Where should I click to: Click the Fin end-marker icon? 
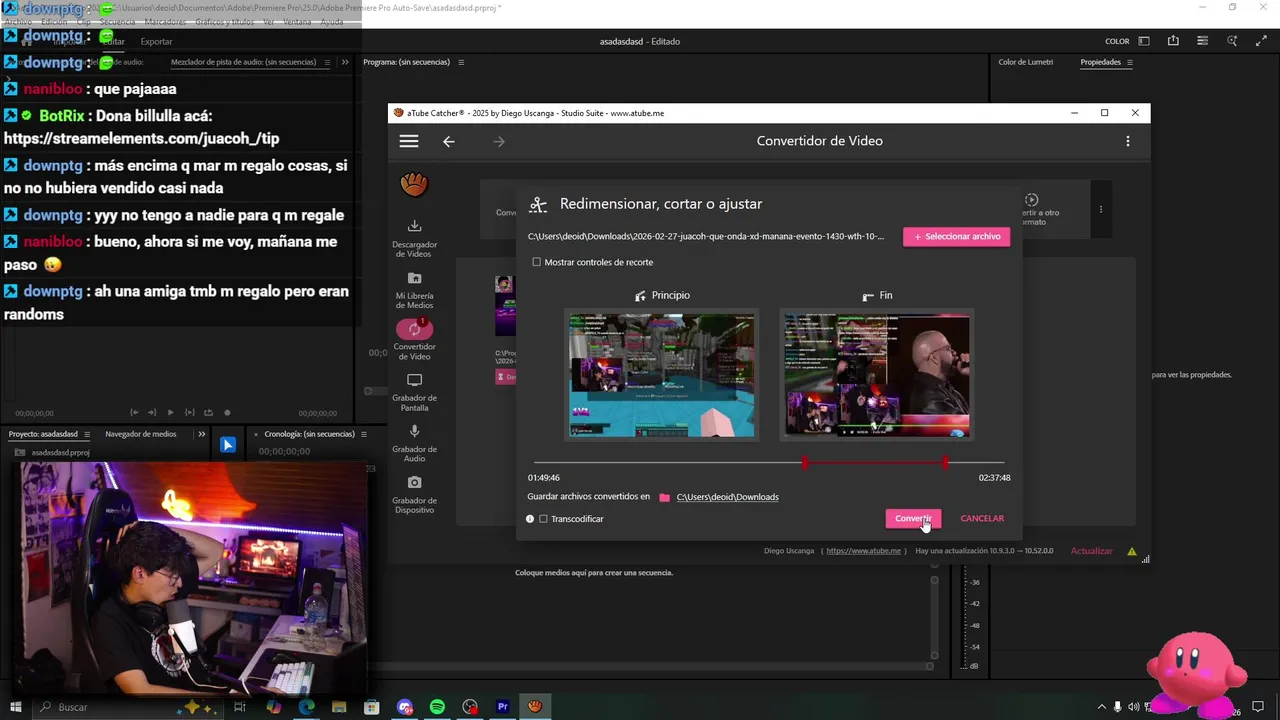(868, 296)
